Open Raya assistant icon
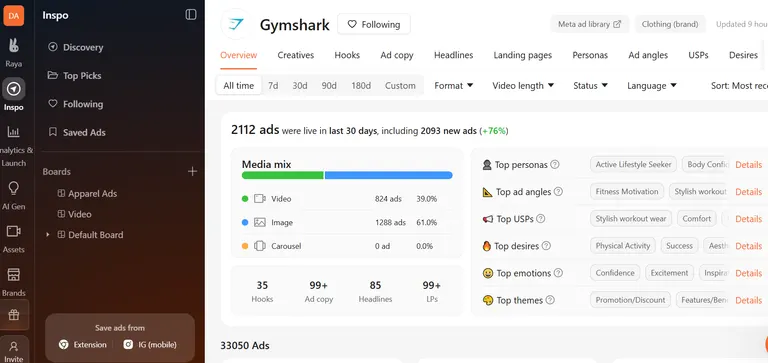 tap(14, 46)
